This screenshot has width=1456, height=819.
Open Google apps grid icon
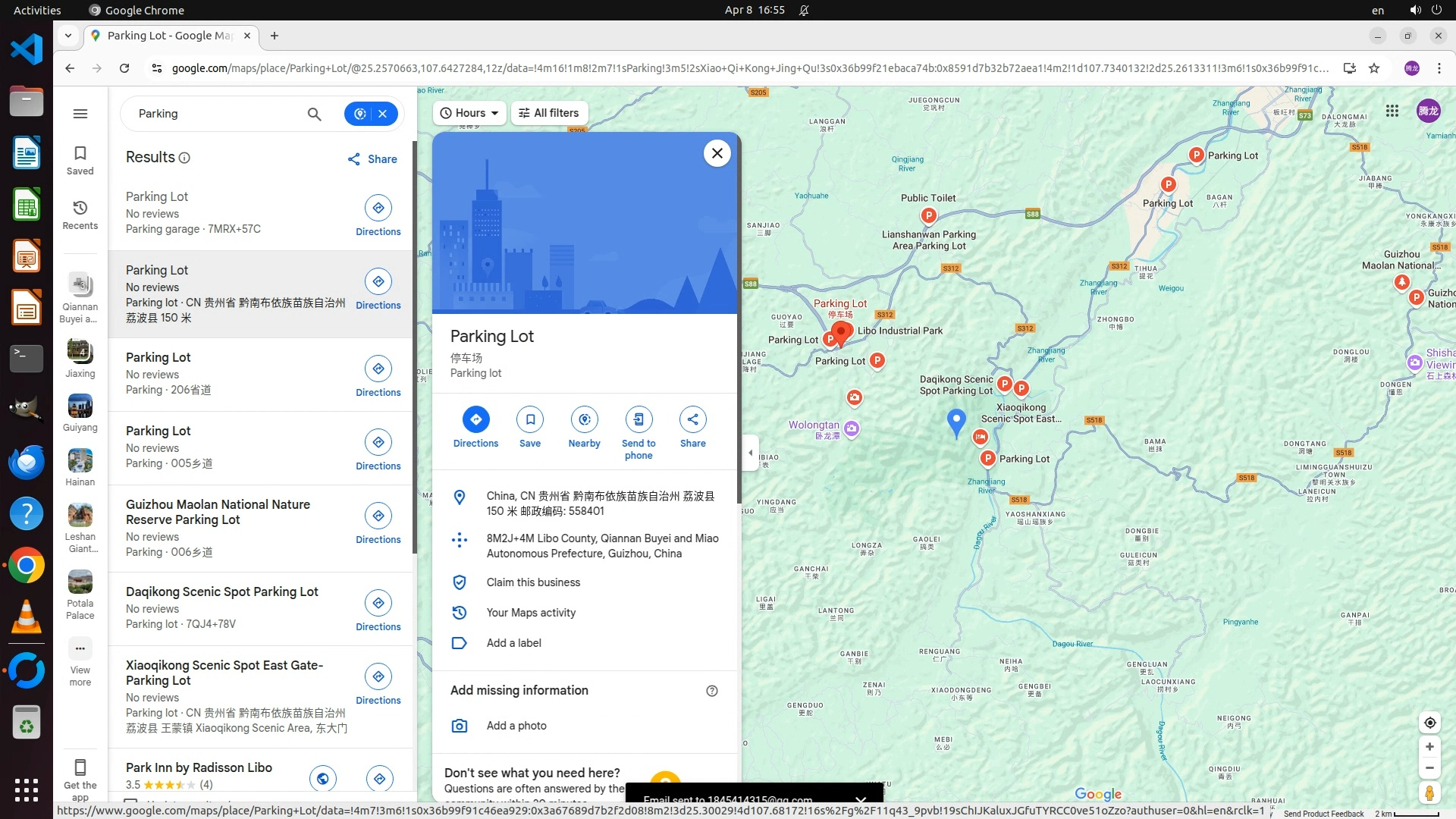1392,111
